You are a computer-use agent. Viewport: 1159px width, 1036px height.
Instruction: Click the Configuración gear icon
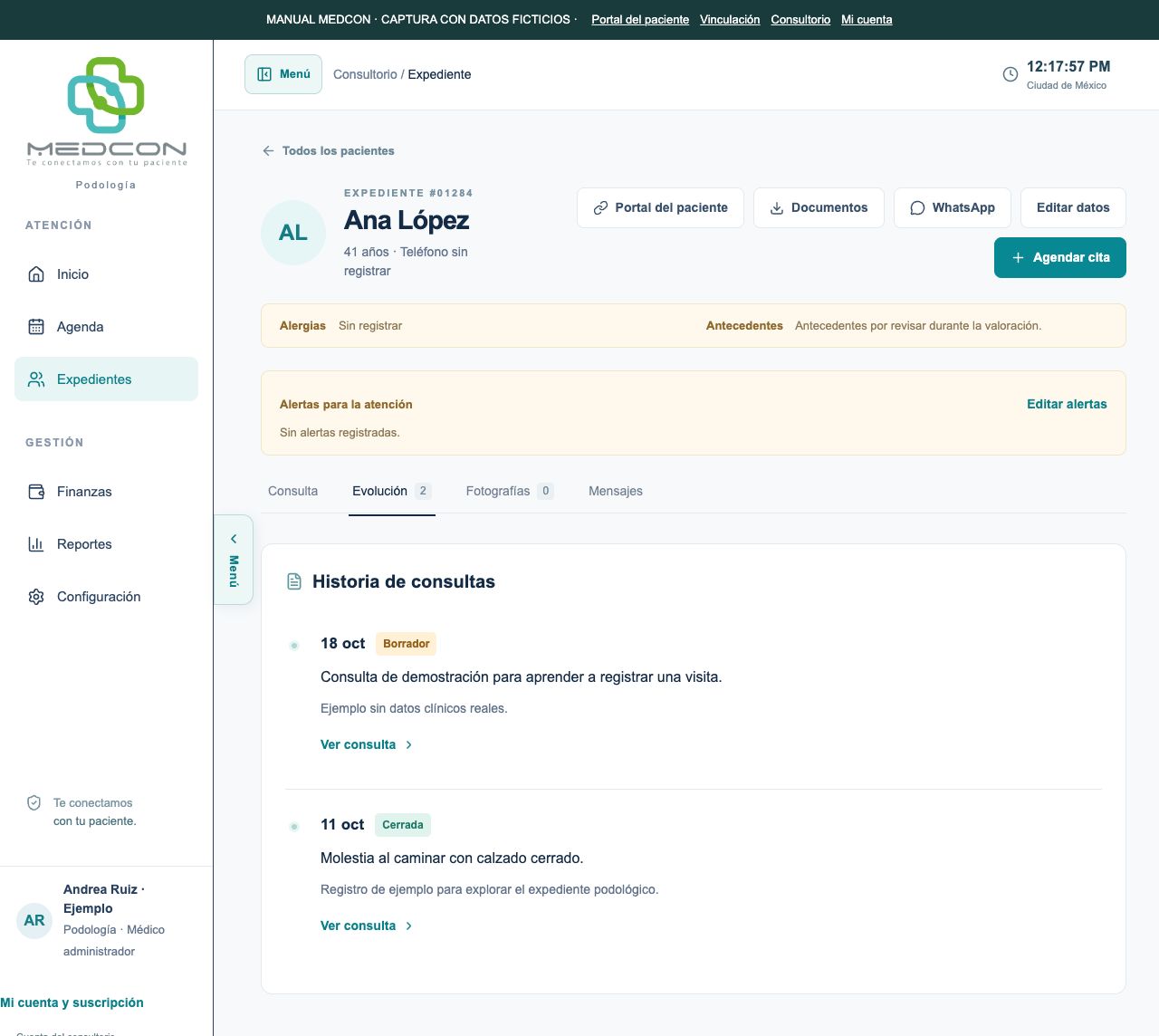pos(36,597)
